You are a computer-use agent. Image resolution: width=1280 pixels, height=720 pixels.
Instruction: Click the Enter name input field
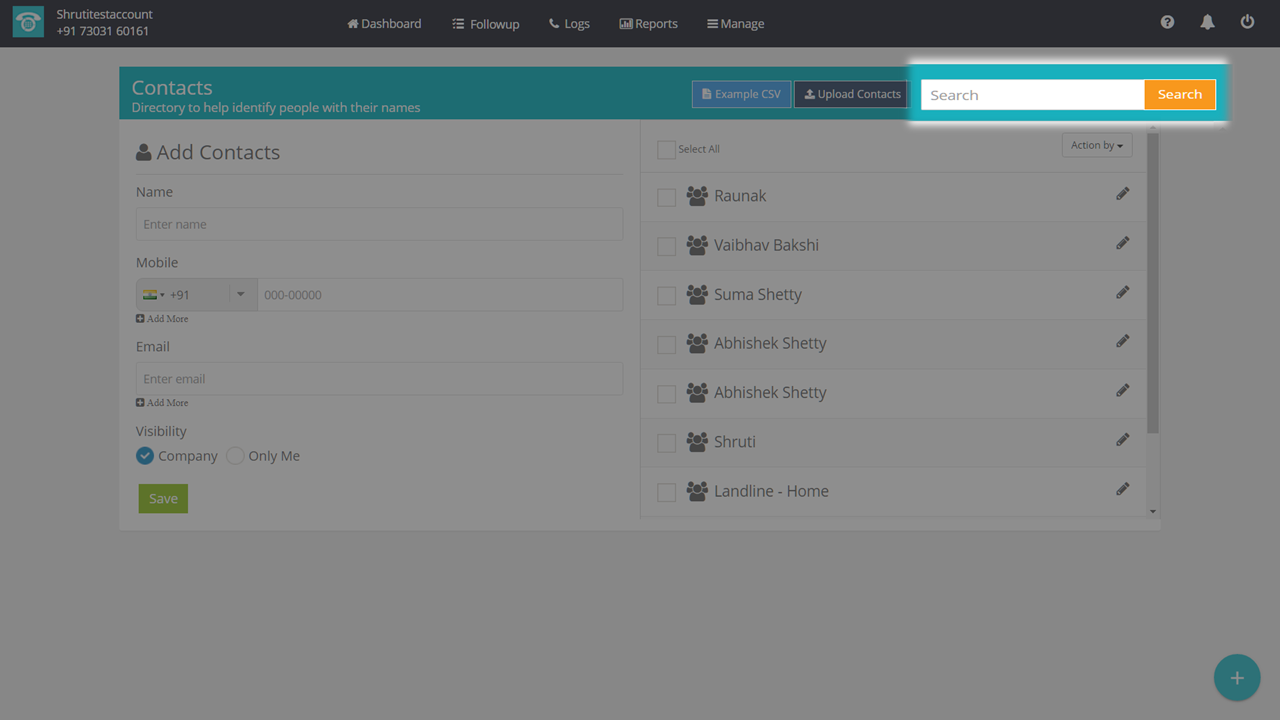[x=379, y=224]
